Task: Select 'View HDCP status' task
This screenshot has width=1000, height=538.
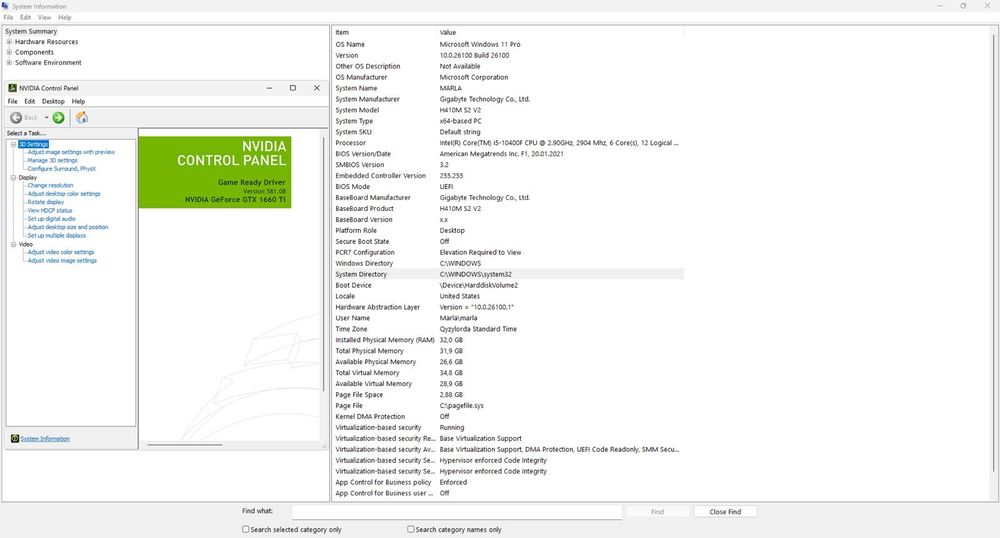Action: tap(50, 210)
